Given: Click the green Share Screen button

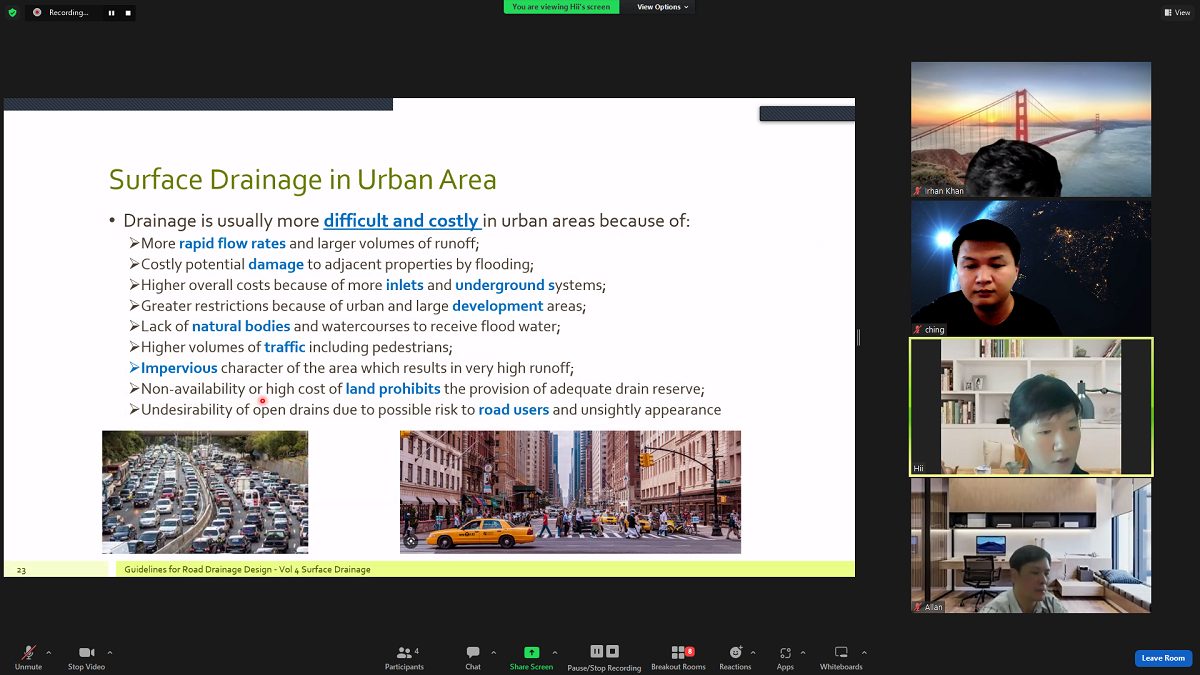Looking at the screenshot, I should 531,657.
